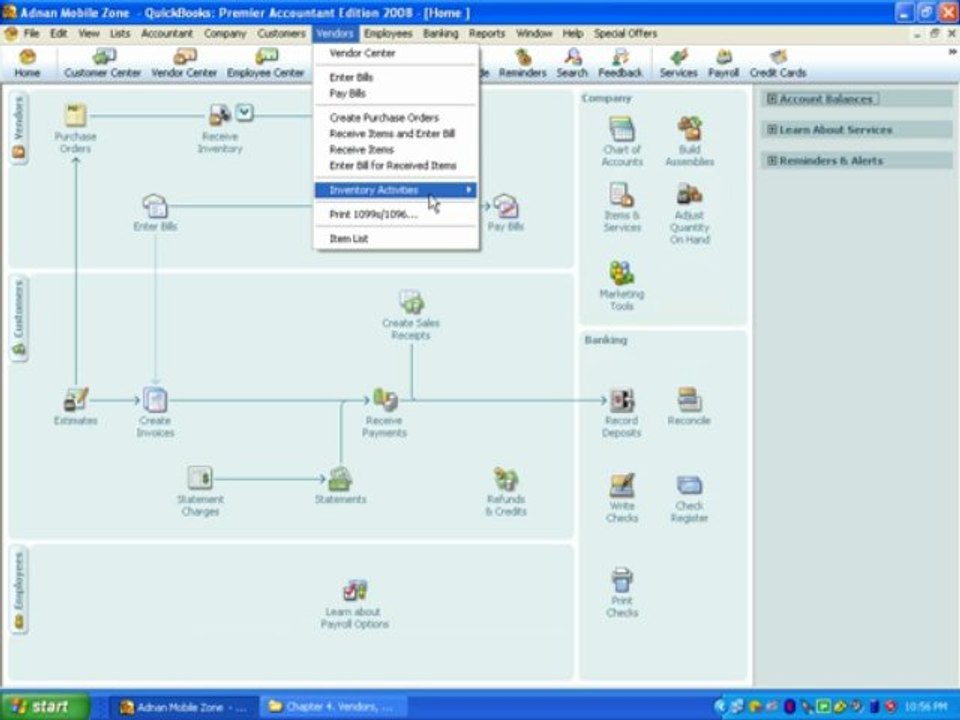Open the Print Checks icon
The image size is (960, 720).
(621, 579)
